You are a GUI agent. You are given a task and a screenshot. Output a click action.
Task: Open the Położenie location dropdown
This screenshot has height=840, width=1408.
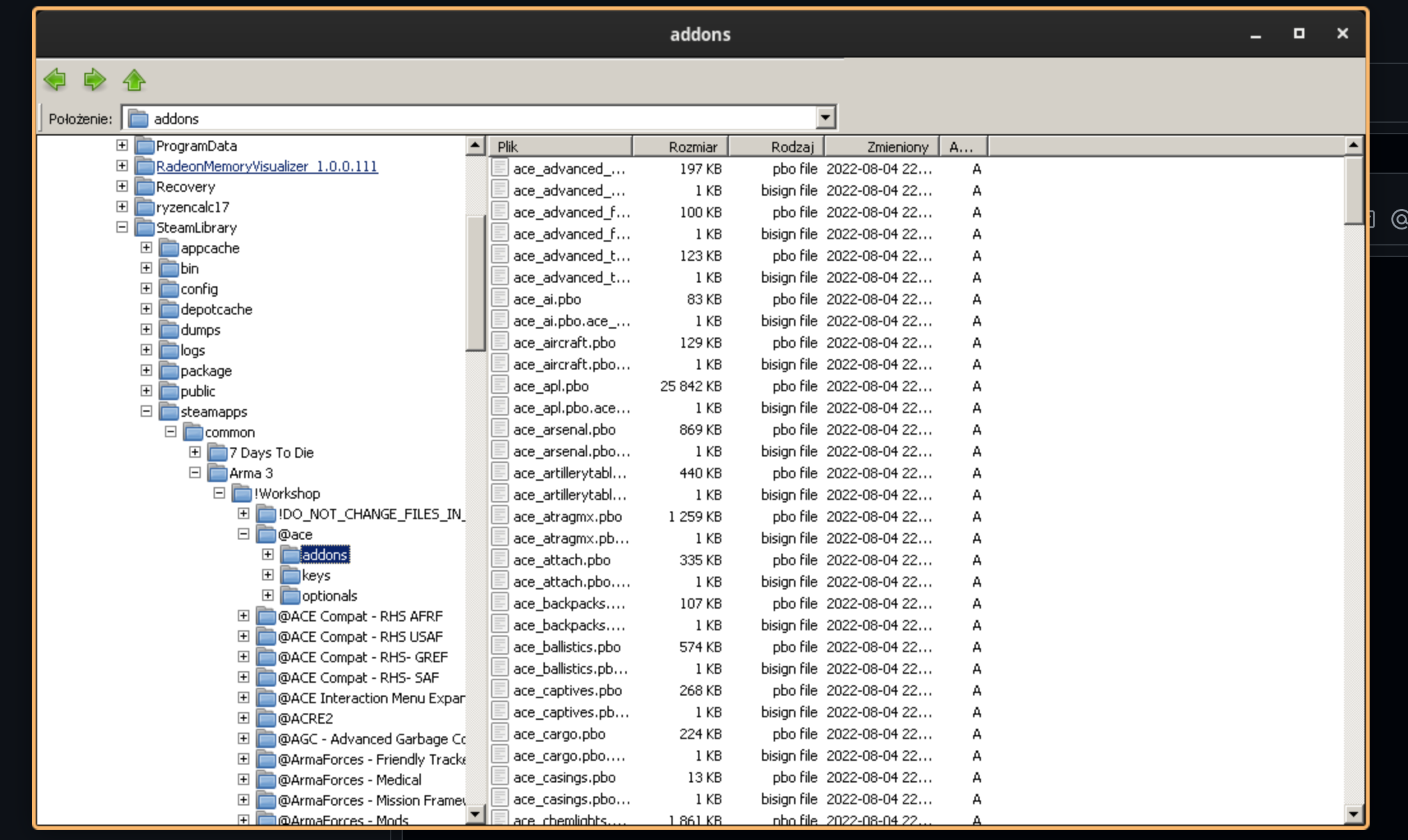coord(825,118)
